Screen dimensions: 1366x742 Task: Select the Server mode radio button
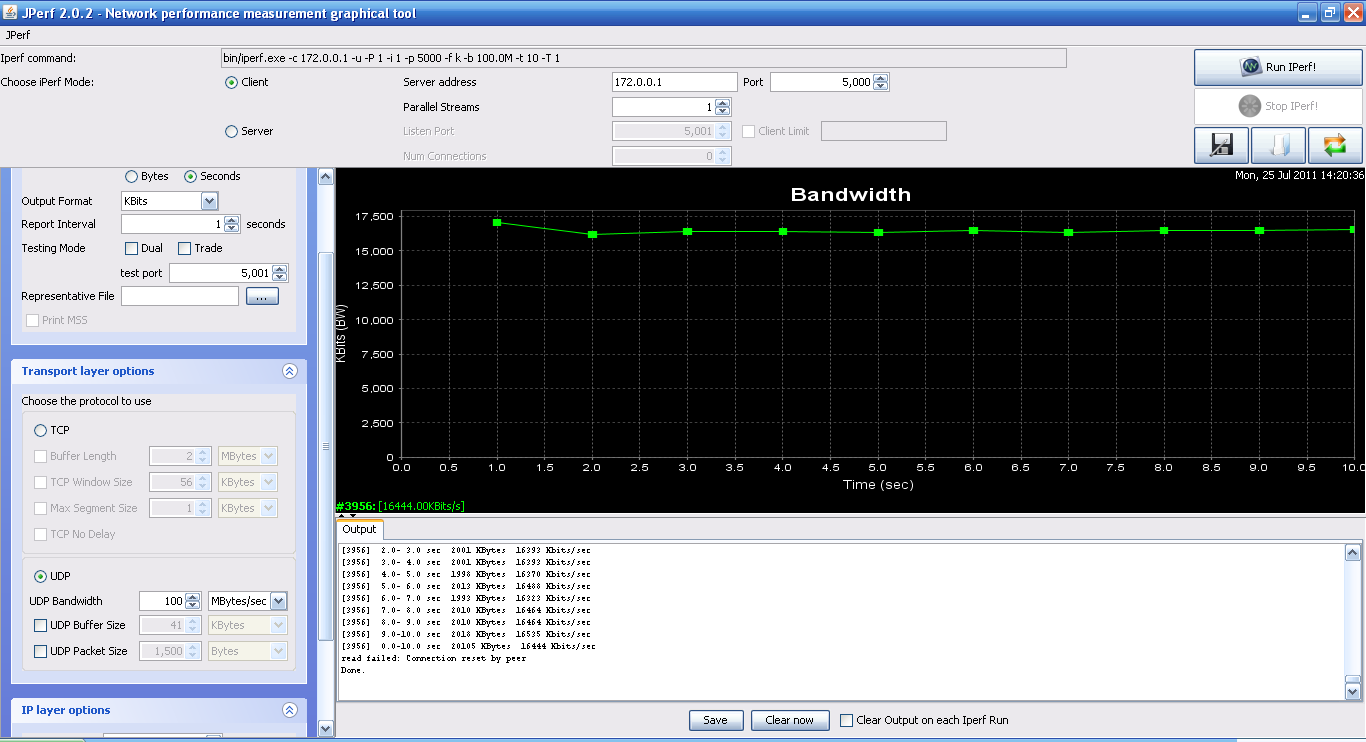[x=232, y=131]
